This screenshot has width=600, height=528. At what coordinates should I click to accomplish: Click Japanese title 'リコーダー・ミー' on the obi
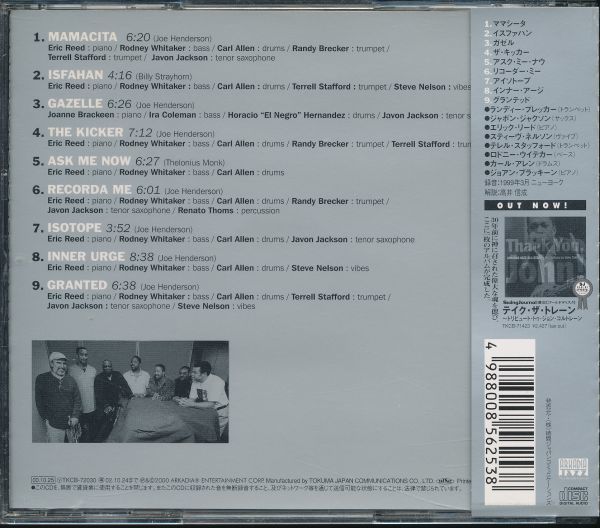(516, 71)
